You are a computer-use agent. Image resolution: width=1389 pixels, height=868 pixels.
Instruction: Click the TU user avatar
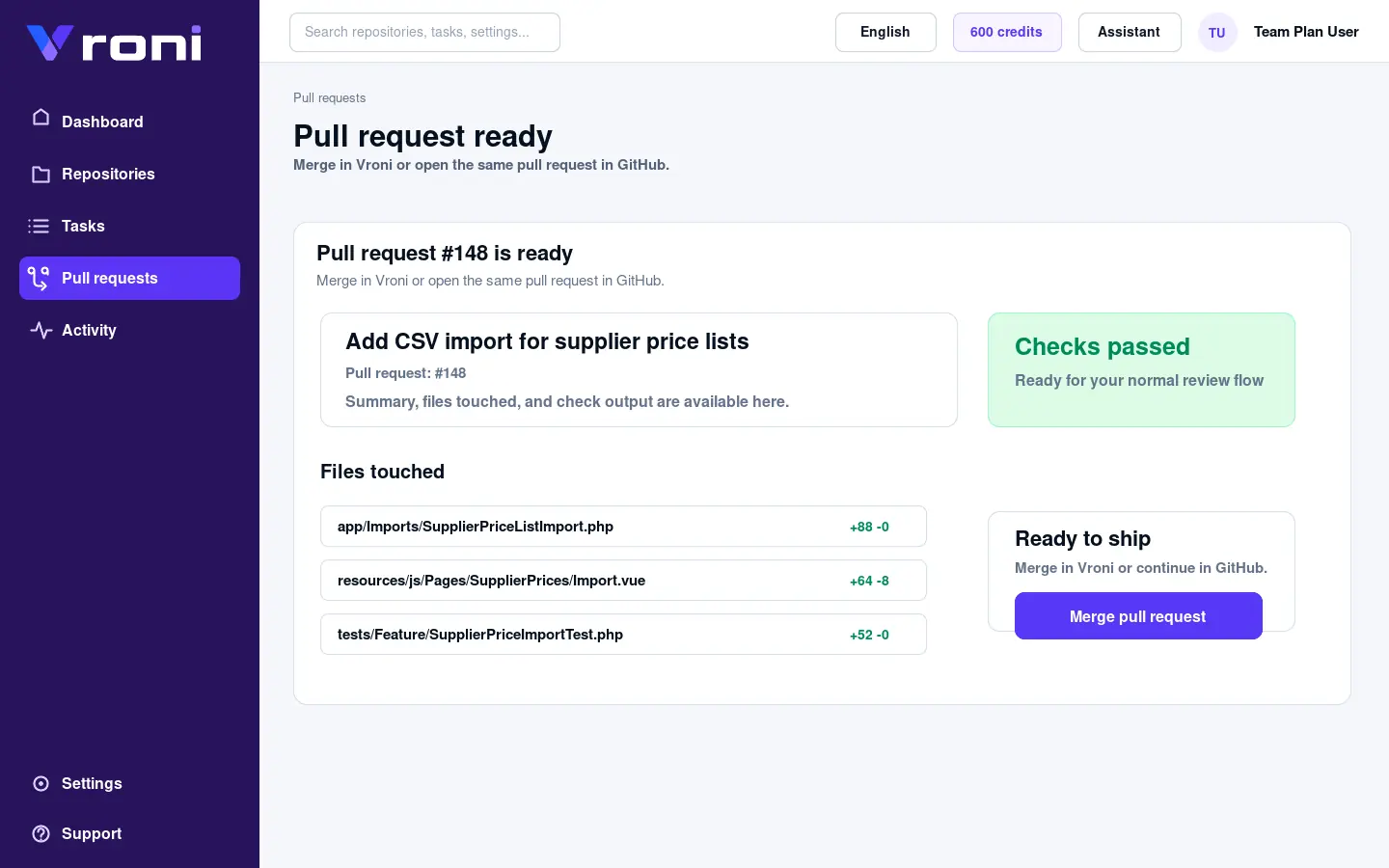click(1217, 32)
